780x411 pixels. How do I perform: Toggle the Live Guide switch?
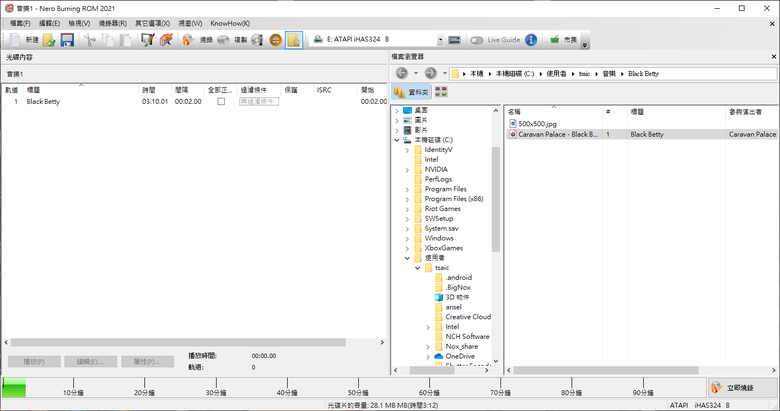477,40
